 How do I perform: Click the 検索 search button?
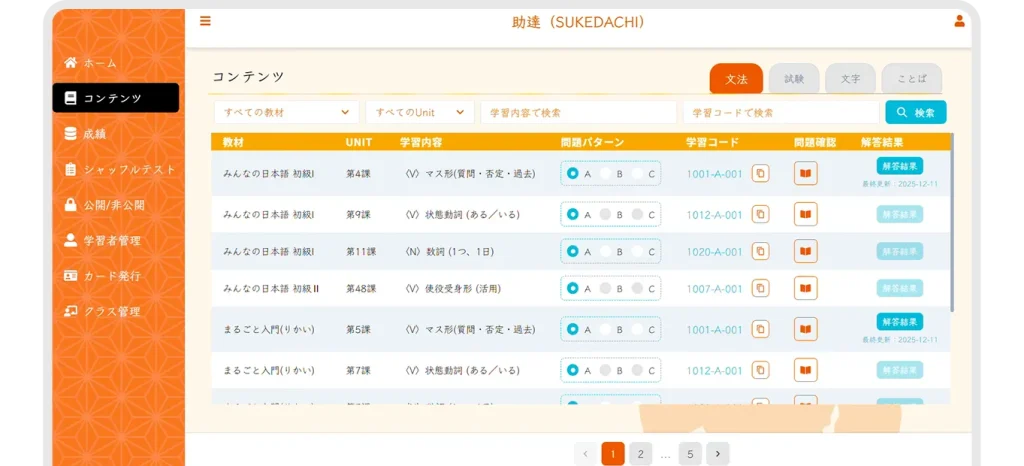915,113
